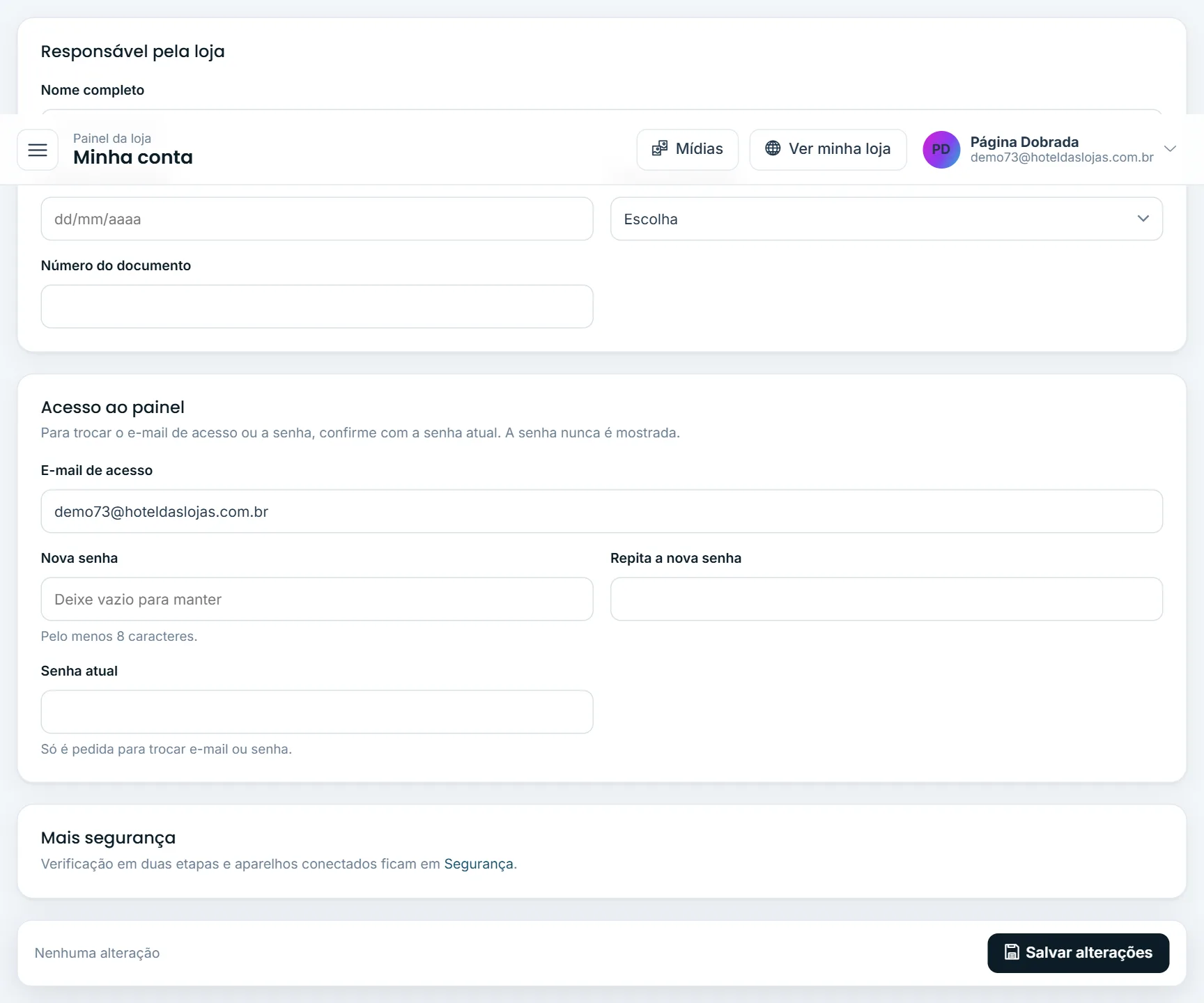This screenshot has width=1204, height=1003.
Task: Click the "Mais segurança" heading
Action: coord(108,838)
